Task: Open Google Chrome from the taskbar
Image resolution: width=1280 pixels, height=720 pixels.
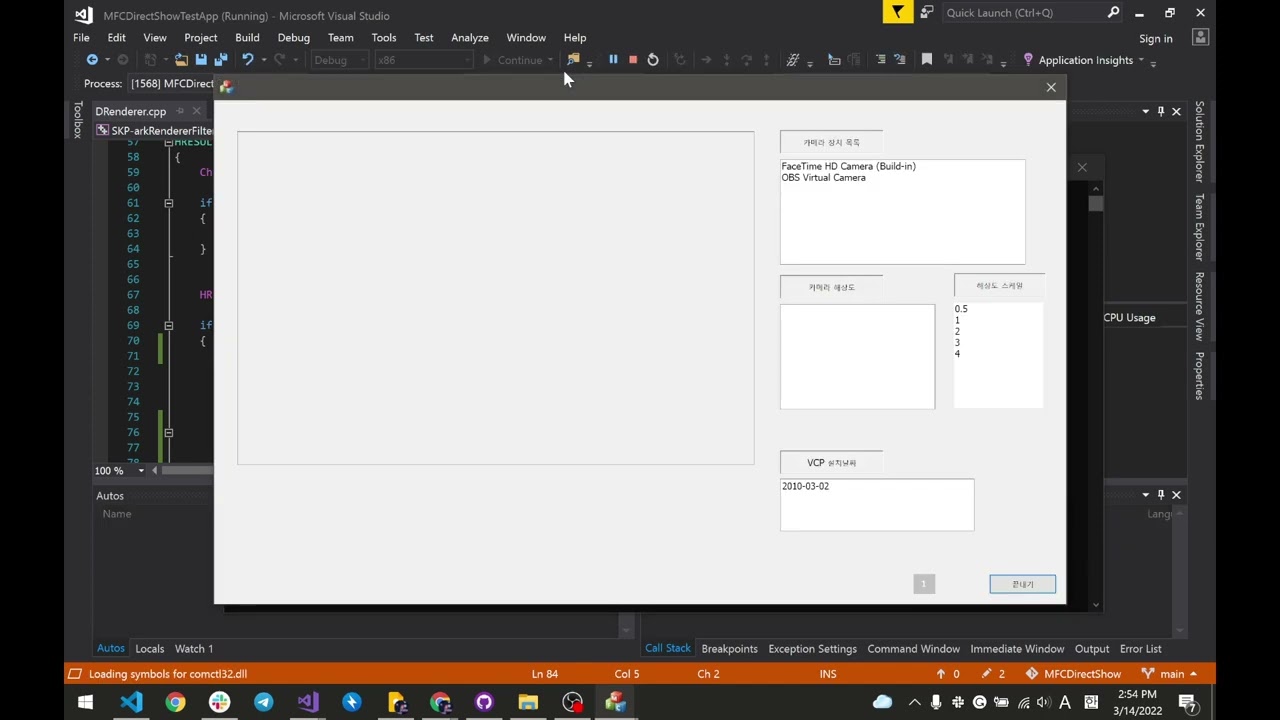Action: point(175,702)
